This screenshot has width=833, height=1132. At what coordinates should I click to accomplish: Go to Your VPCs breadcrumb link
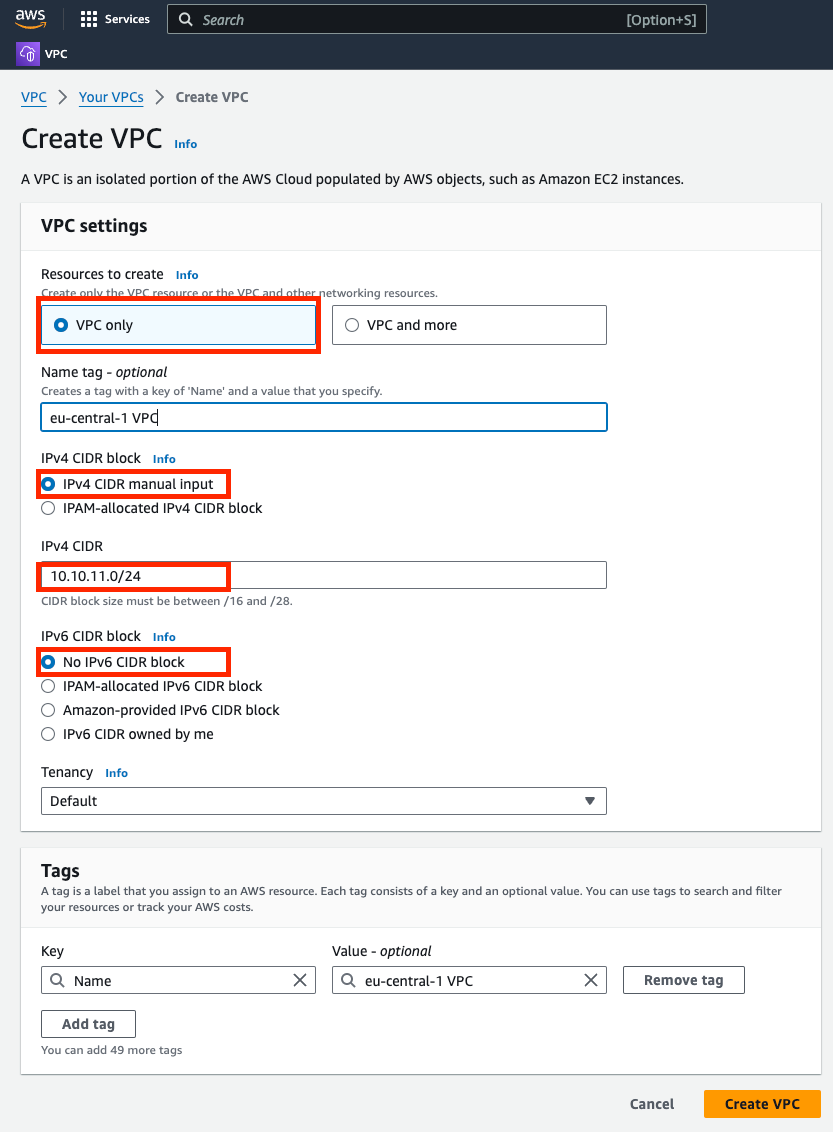[x=110, y=97]
